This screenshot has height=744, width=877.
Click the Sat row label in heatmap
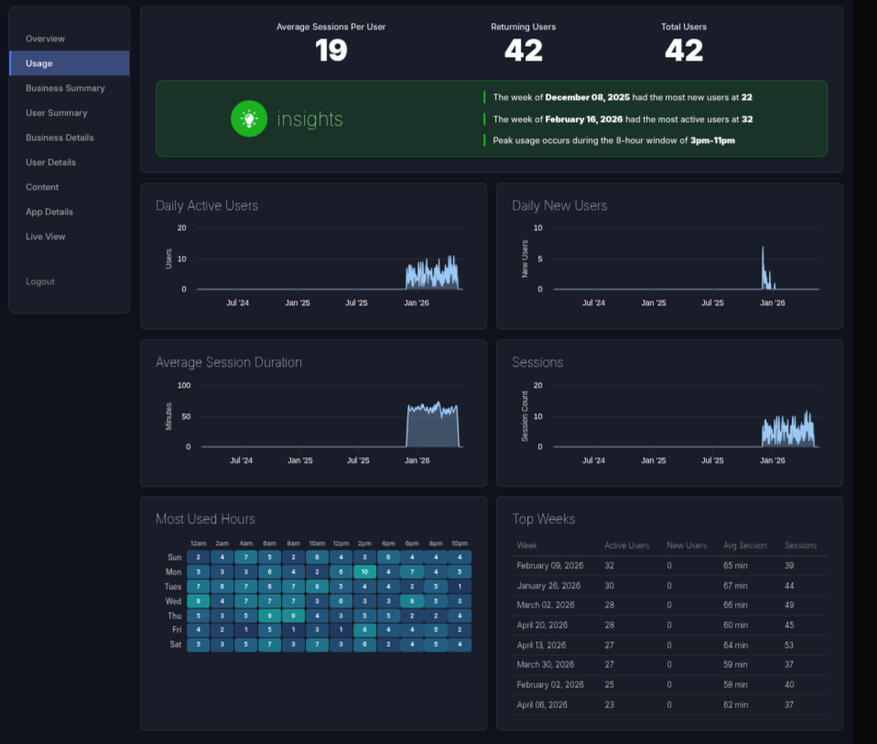(175, 644)
